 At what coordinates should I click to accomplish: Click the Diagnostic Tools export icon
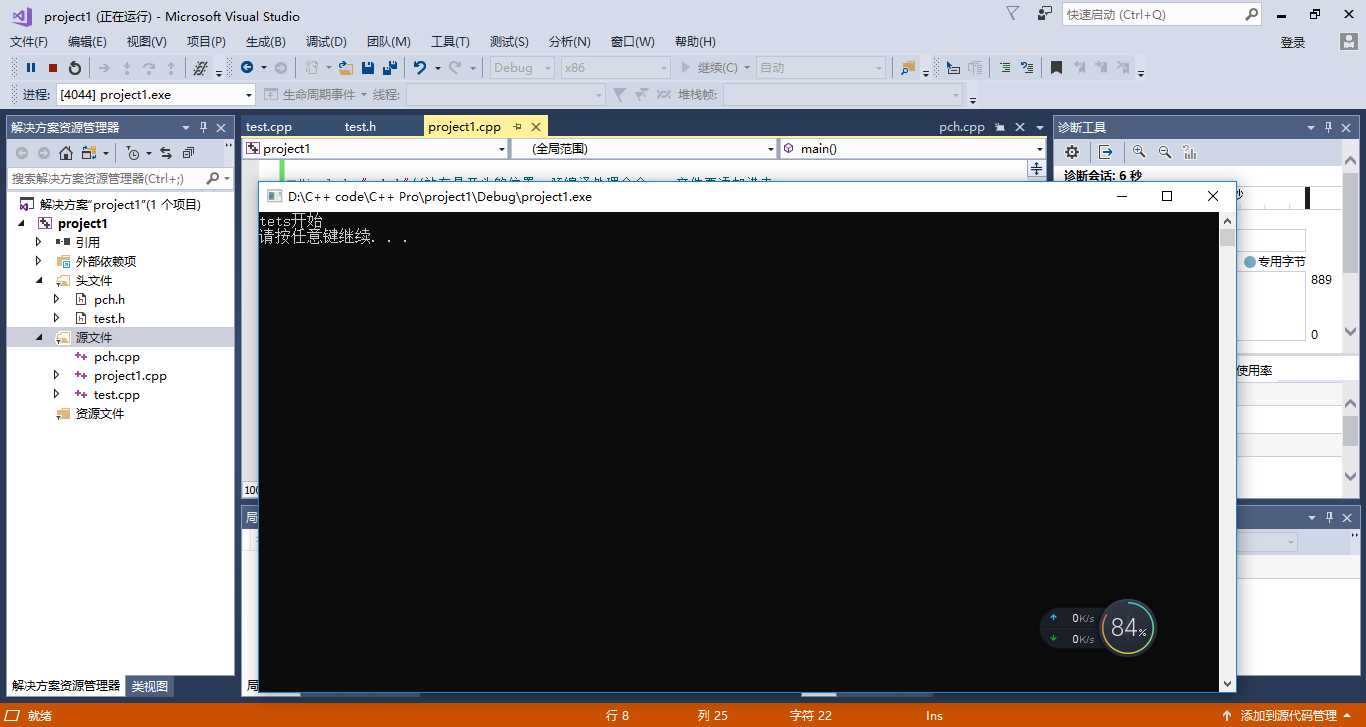tap(1105, 152)
